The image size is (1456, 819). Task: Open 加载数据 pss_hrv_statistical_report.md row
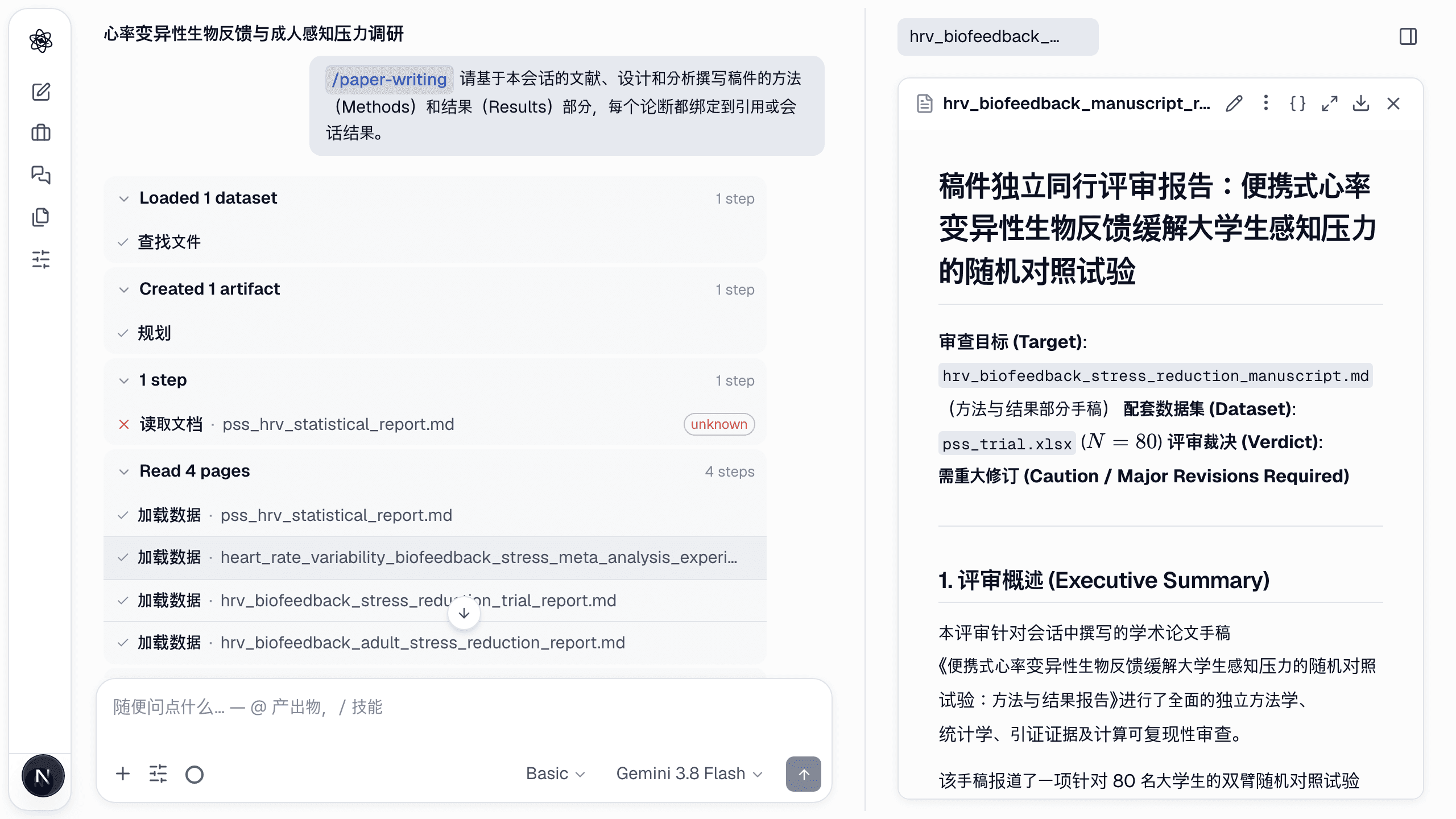click(435, 515)
